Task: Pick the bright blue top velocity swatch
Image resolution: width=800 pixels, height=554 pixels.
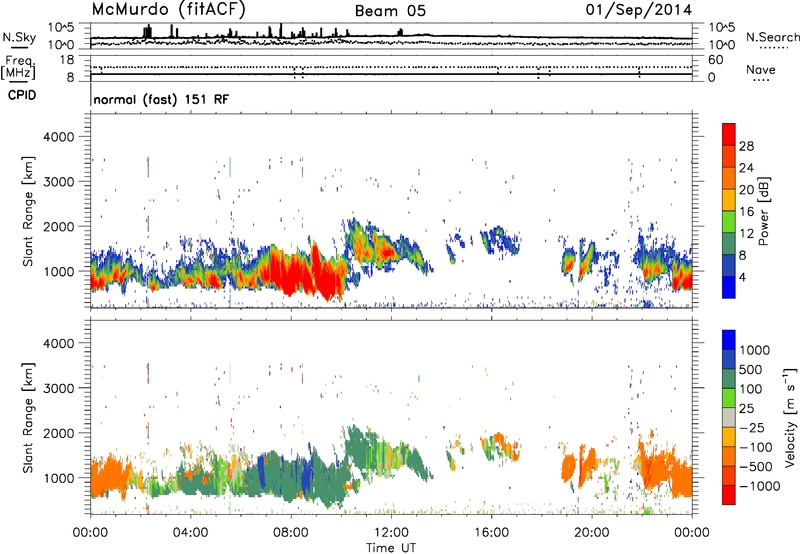Action: (729, 340)
